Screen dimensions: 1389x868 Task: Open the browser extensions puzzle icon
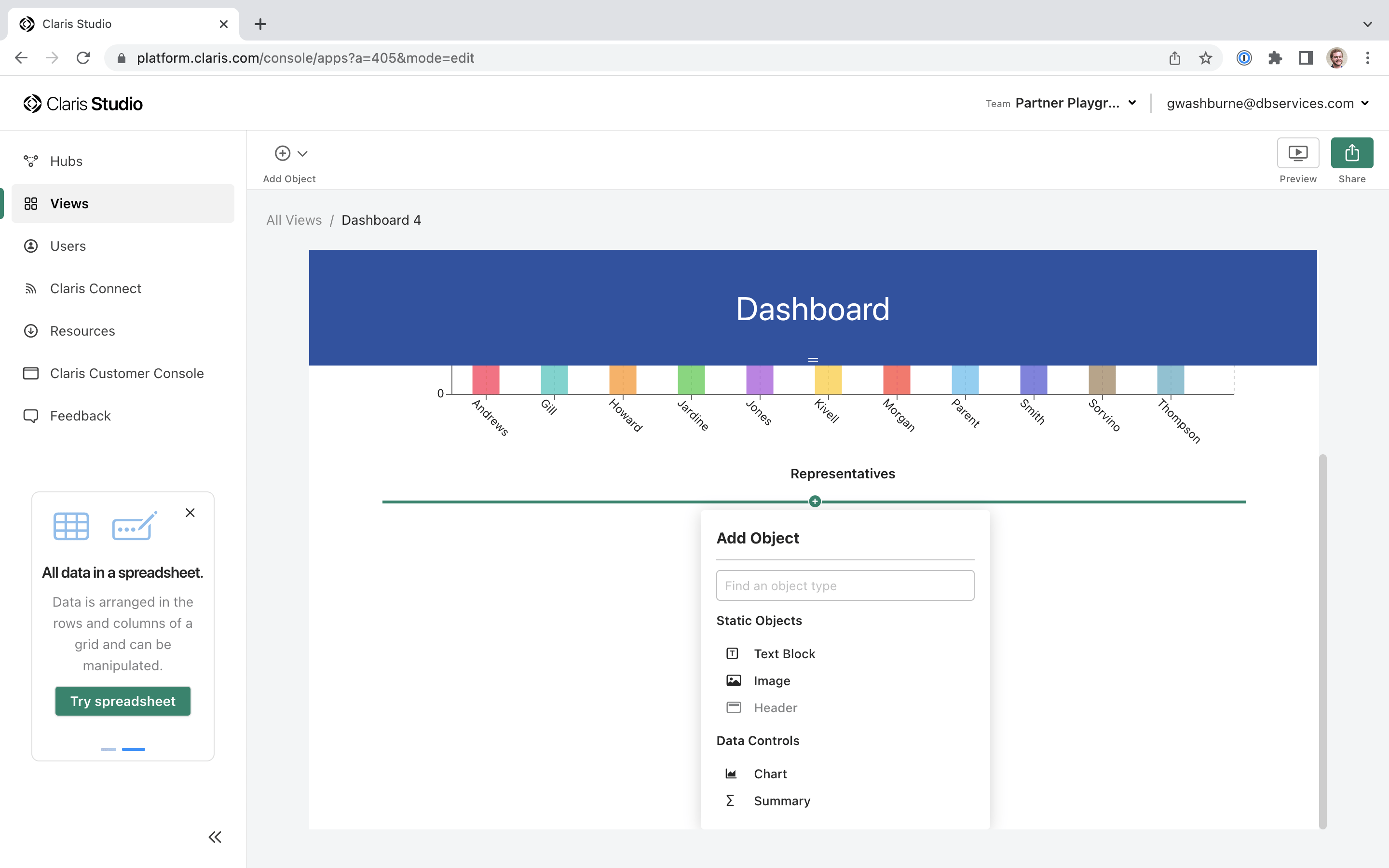pyautogui.click(x=1275, y=58)
